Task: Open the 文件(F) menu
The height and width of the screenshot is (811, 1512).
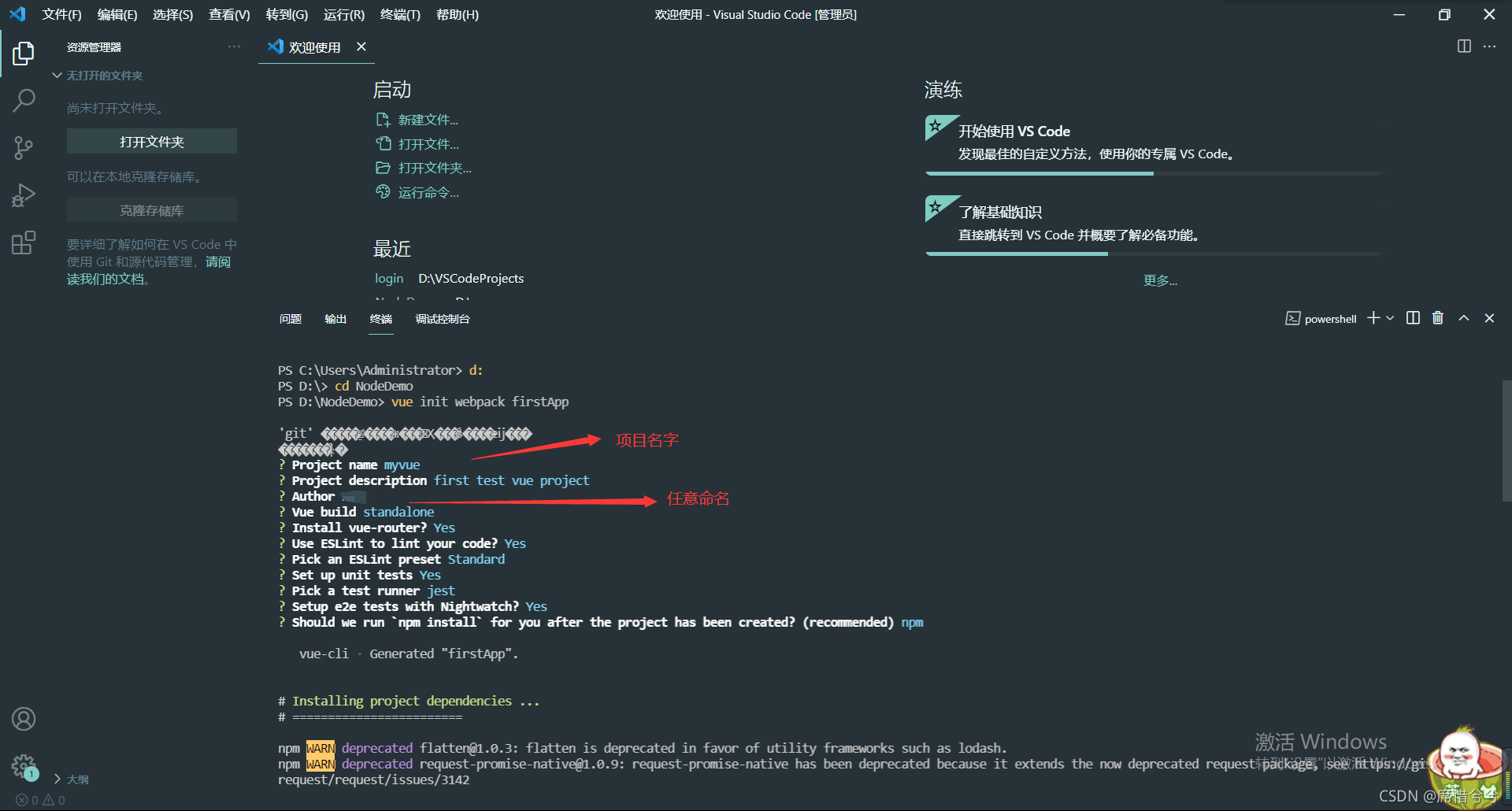Action: click(61, 14)
